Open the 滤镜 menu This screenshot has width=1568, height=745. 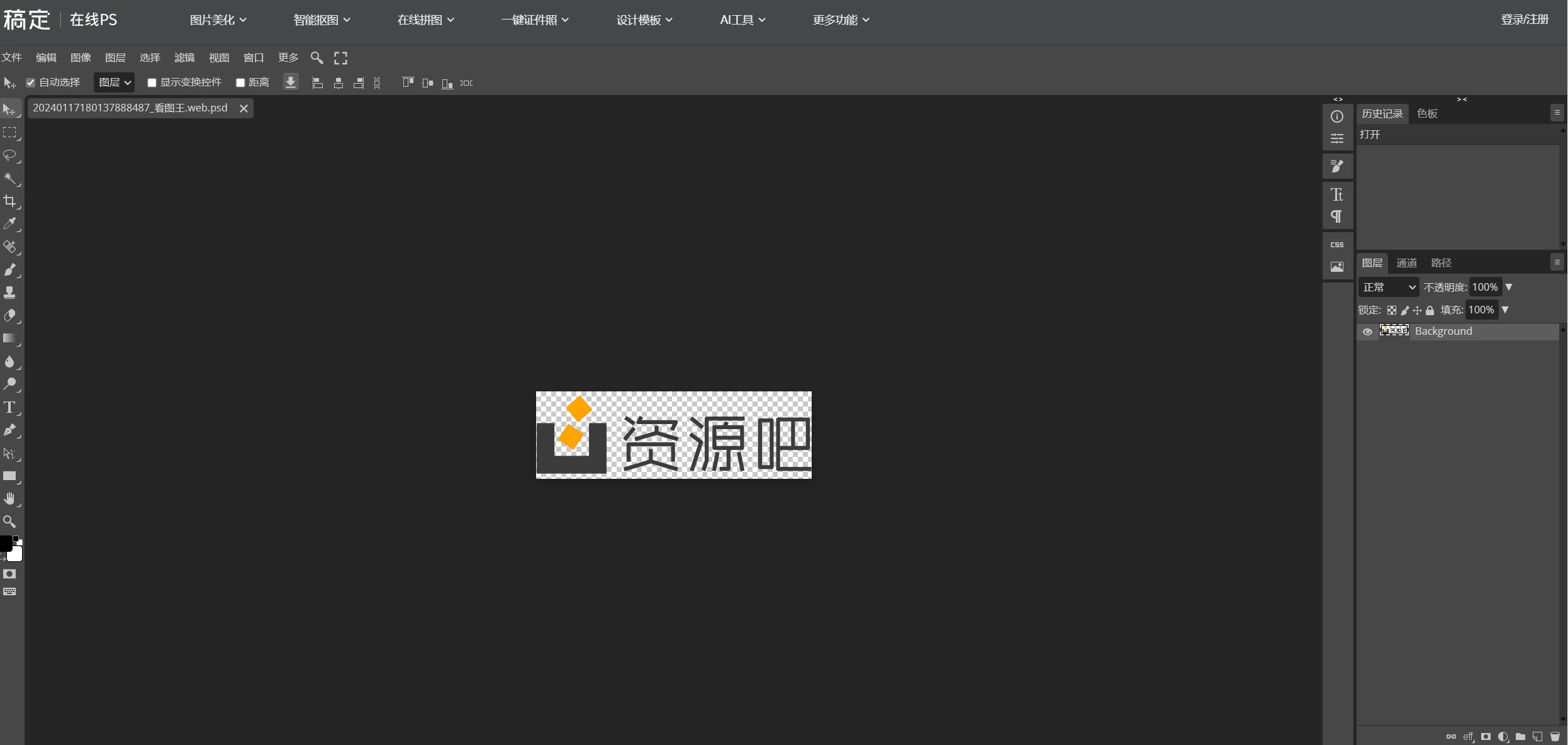pyautogui.click(x=184, y=57)
